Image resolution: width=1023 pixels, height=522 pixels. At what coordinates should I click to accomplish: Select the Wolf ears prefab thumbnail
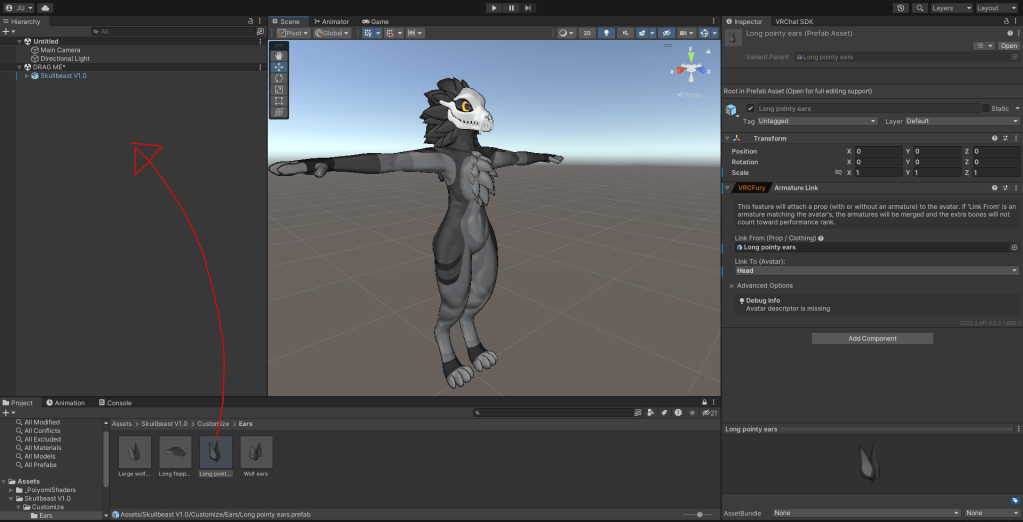(256, 451)
